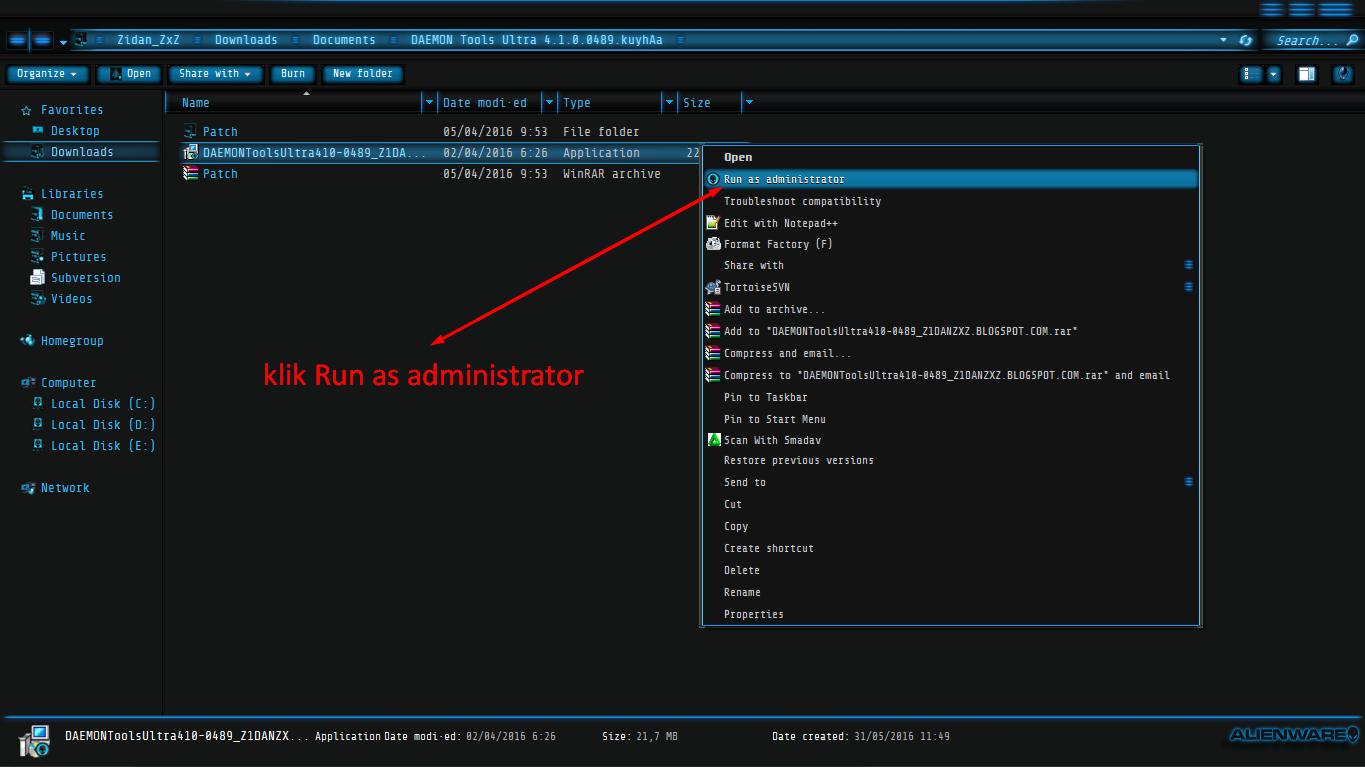1365x767 pixels.
Task: Choose Troubleshoot compatibility
Action: 950,201
